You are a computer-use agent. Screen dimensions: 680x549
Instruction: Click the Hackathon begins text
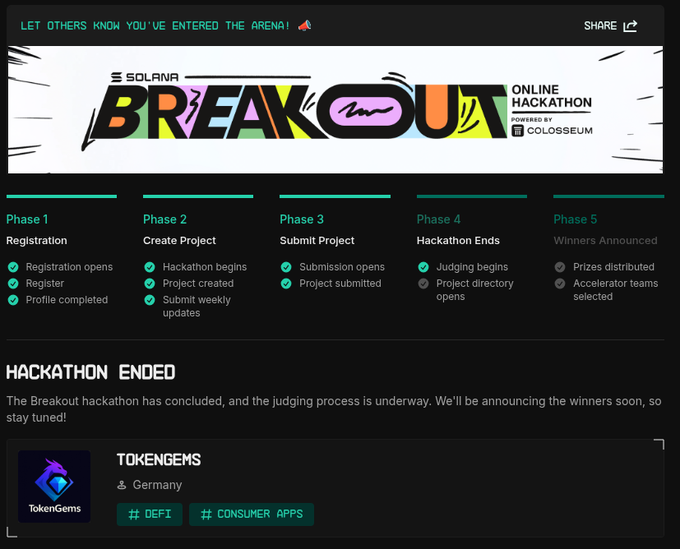(205, 267)
